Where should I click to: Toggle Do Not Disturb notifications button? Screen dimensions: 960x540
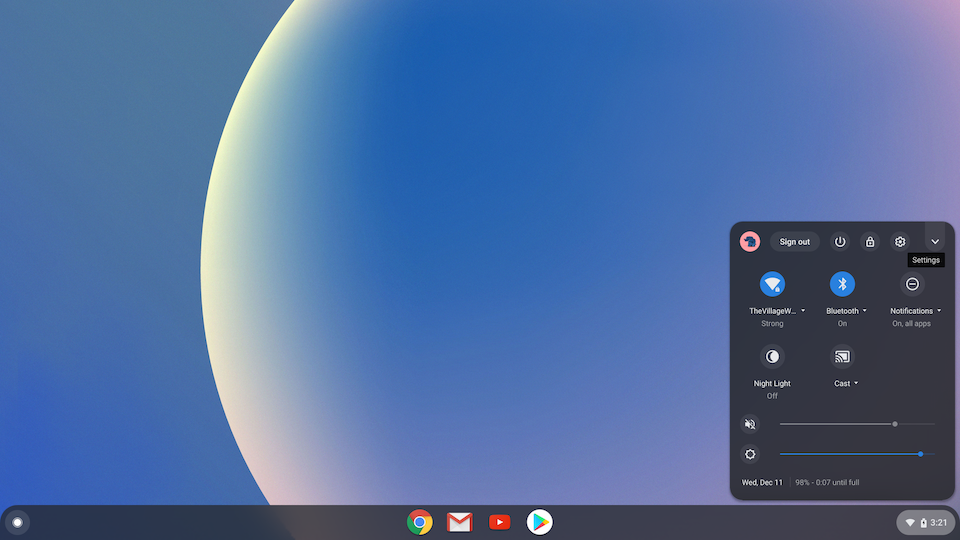[x=912, y=284]
